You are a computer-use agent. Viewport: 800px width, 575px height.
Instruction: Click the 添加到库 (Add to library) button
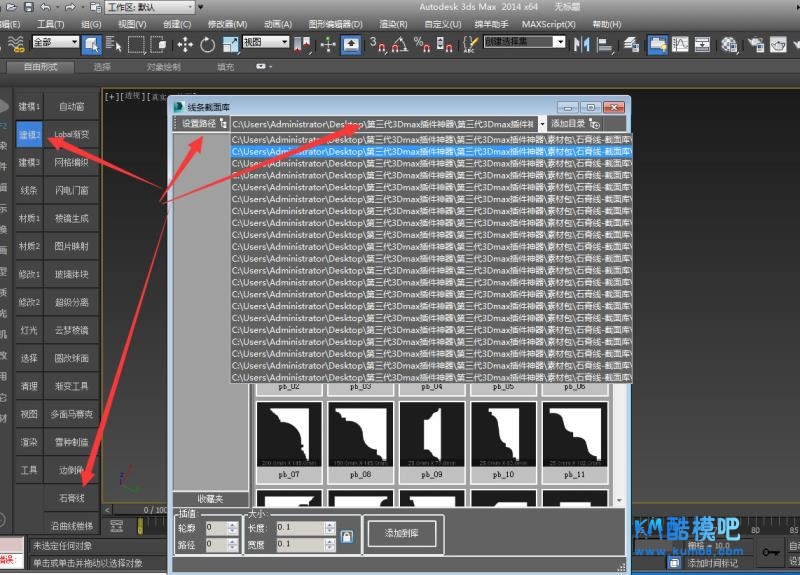tap(400, 534)
